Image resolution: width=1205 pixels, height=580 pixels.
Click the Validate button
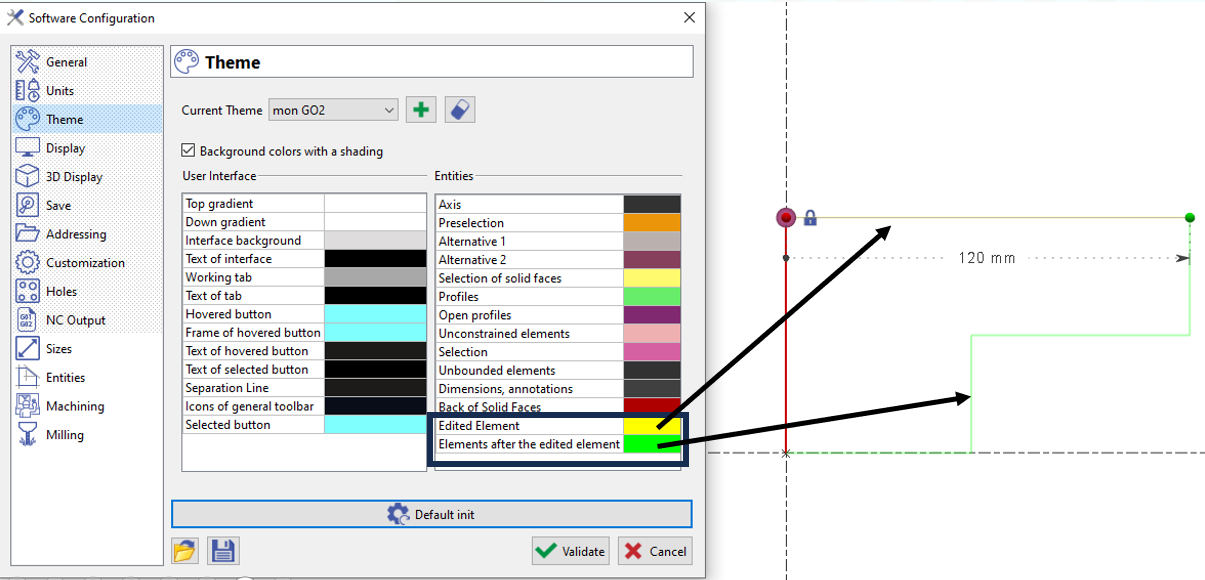click(570, 550)
